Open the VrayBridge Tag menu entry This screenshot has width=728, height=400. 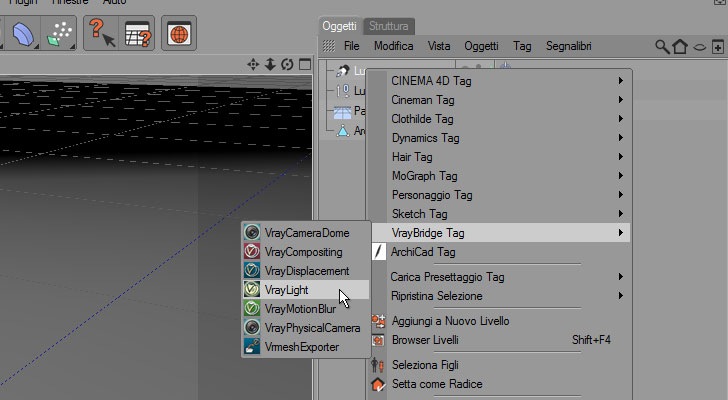(x=500, y=232)
